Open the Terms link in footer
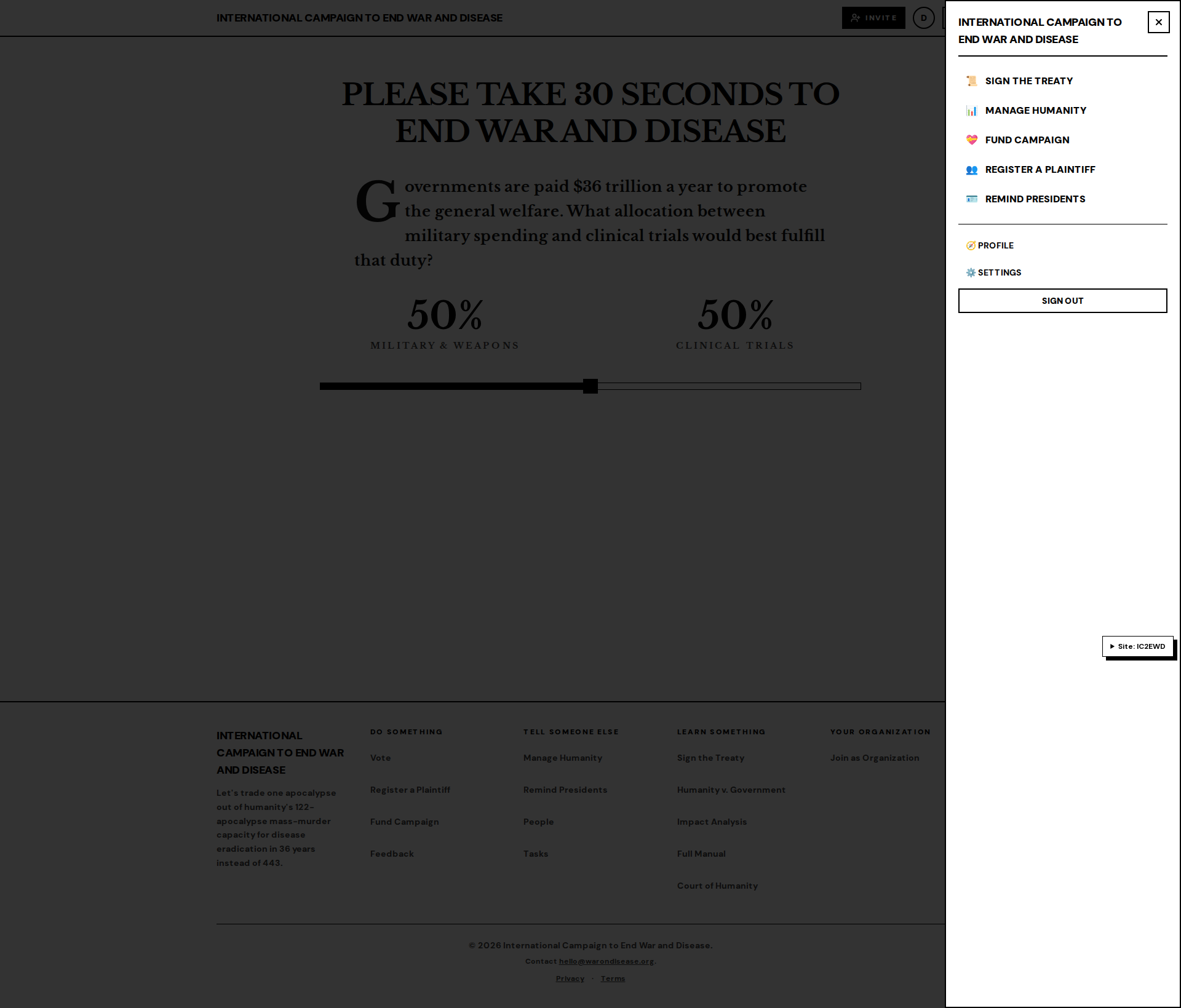Image resolution: width=1181 pixels, height=1008 pixels. [613, 978]
